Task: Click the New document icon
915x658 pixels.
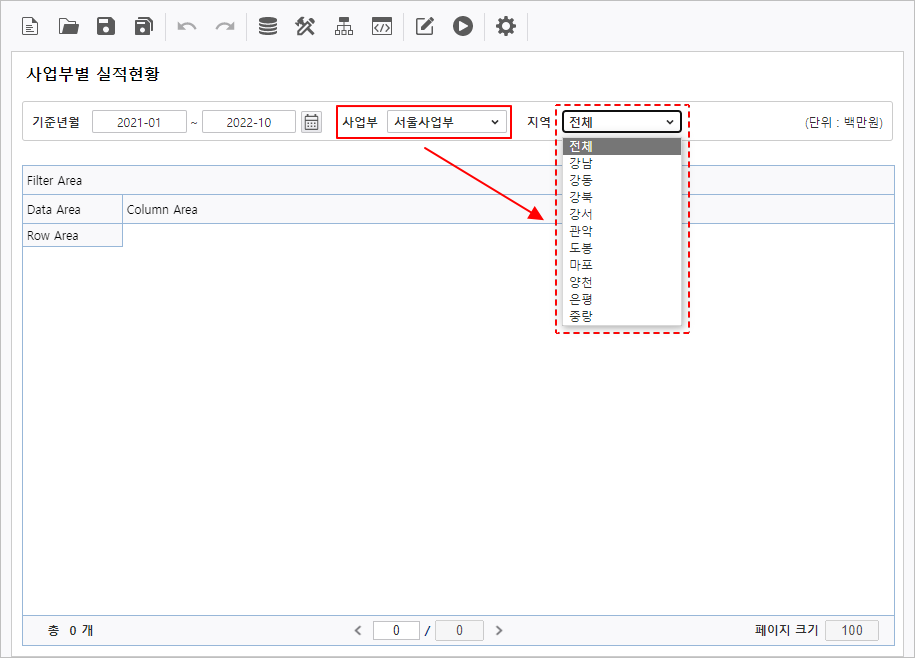Action: tap(30, 27)
